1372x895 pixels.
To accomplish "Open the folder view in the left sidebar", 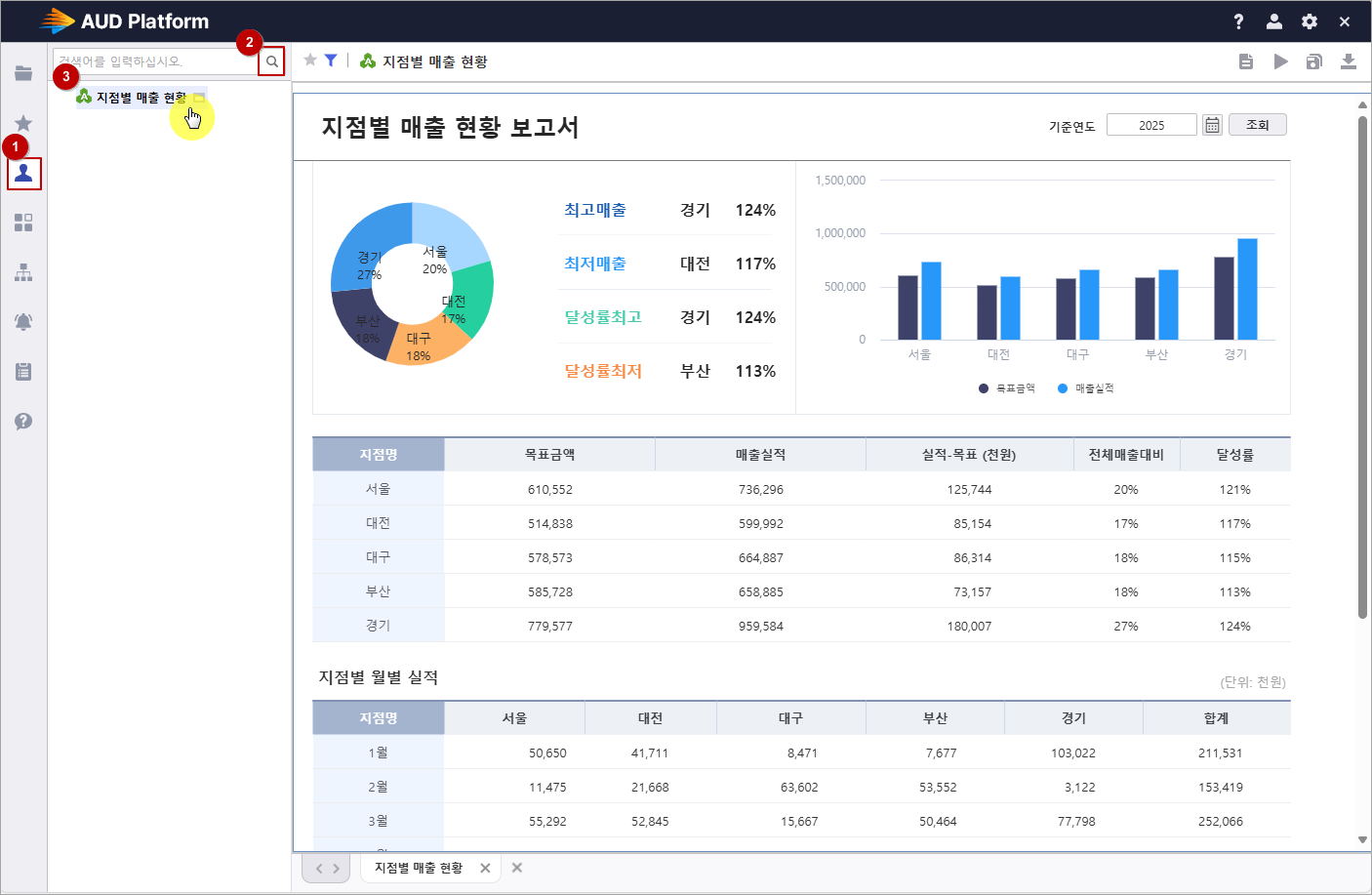I will tap(23, 73).
